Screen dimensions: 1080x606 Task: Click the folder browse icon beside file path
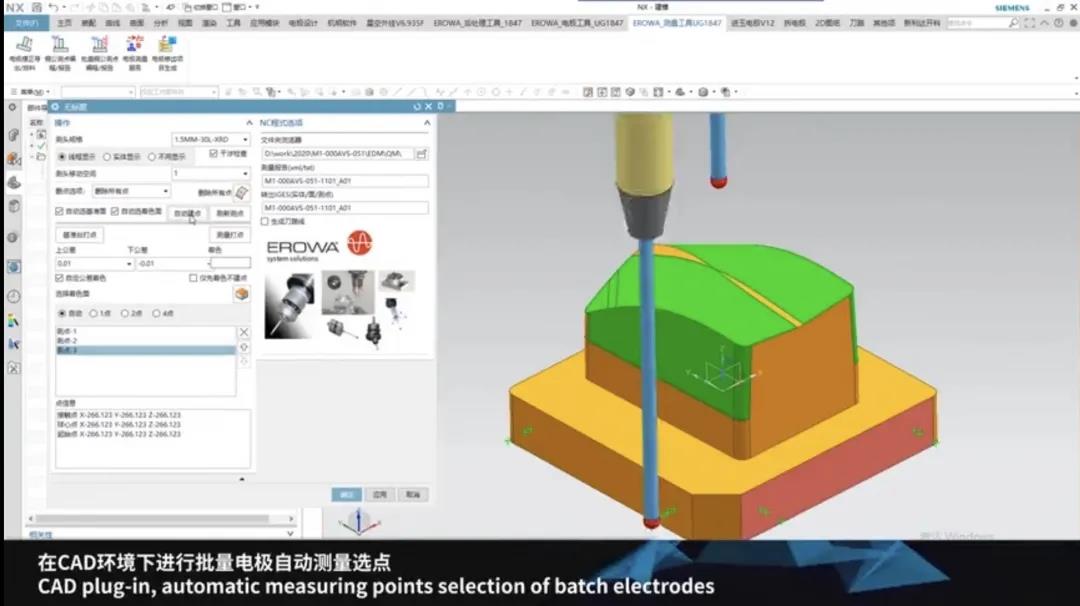(x=422, y=154)
